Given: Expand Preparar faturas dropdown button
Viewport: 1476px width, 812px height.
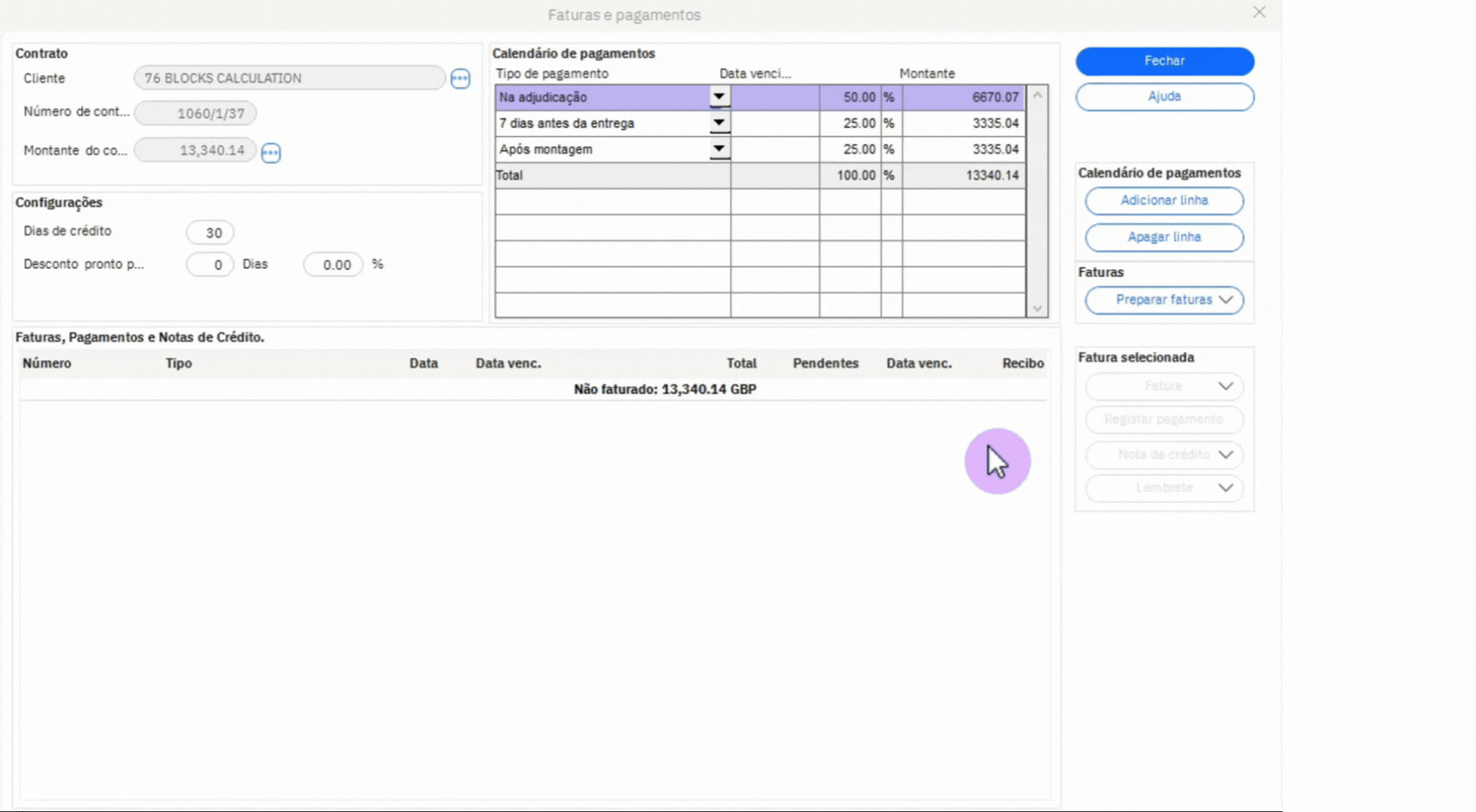Looking at the screenshot, I should pos(1164,300).
